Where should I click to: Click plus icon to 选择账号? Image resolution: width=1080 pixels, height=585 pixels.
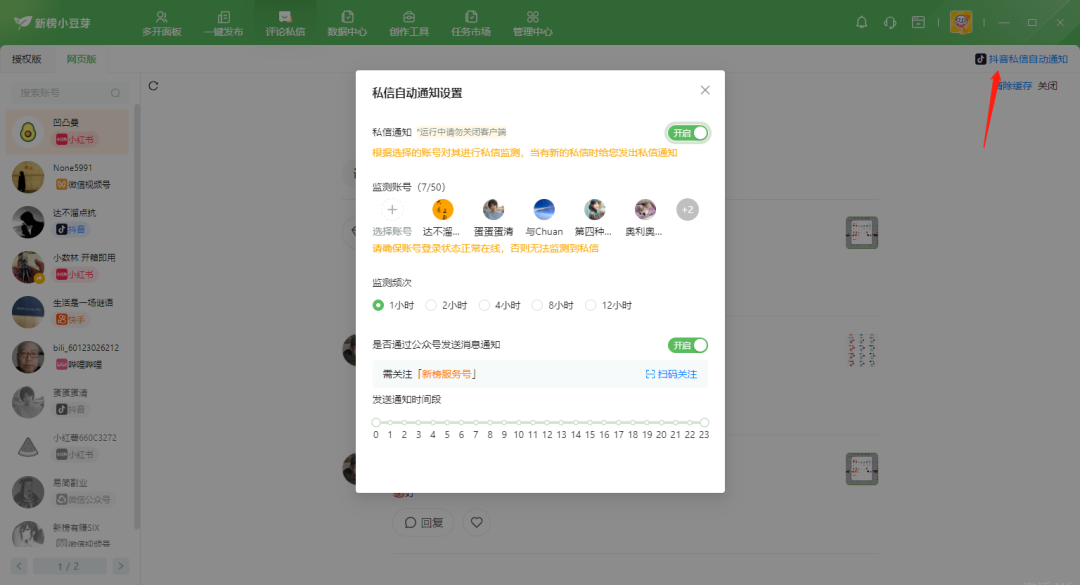[392, 209]
